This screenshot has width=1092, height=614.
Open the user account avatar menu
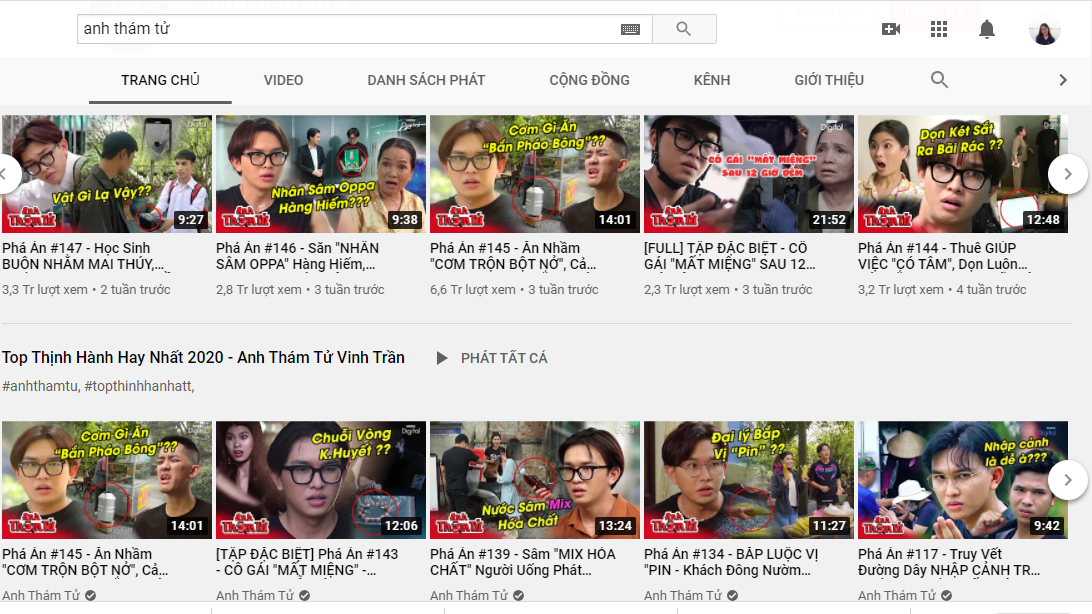(1044, 30)
